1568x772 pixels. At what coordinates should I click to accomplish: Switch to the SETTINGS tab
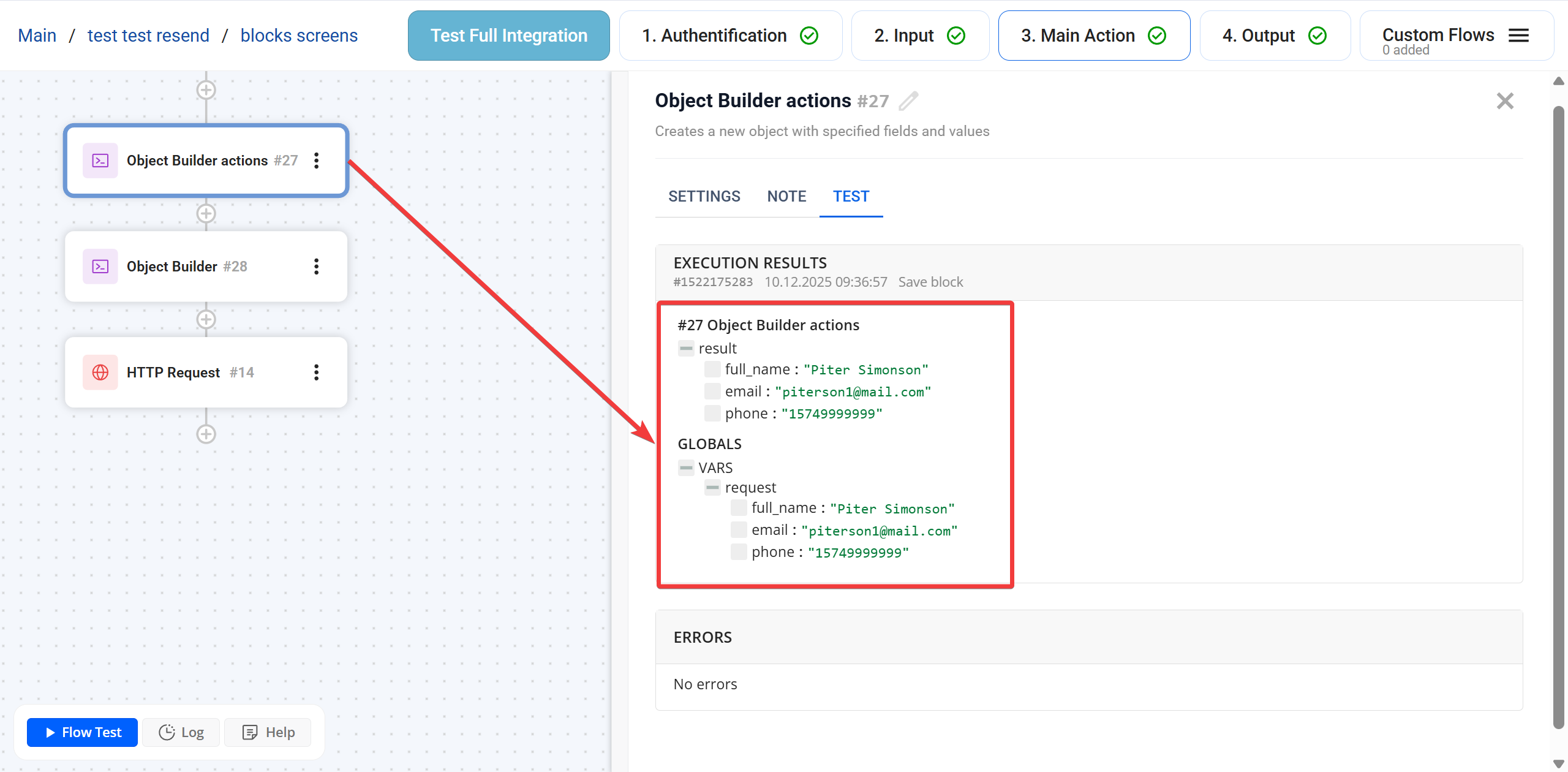point(704,197)
